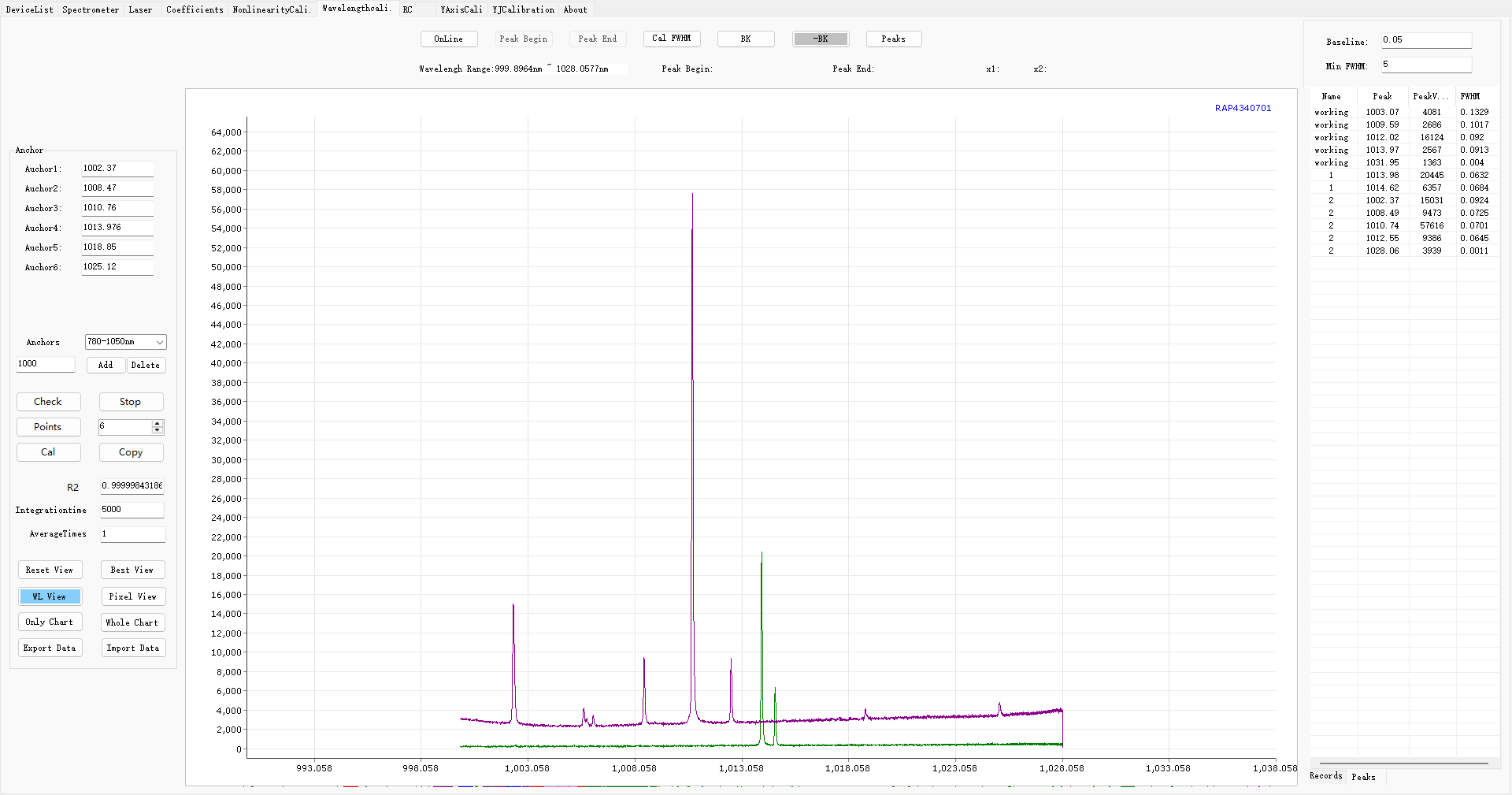Click the Peak Begin button
Viewport: 1512px width, 795px height.
(x=524, y=39)
